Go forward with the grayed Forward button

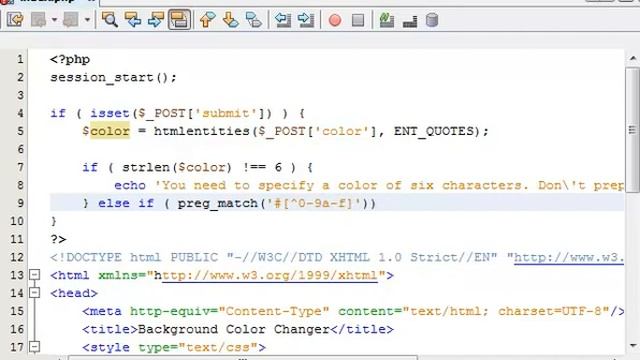tap(71, 20)
